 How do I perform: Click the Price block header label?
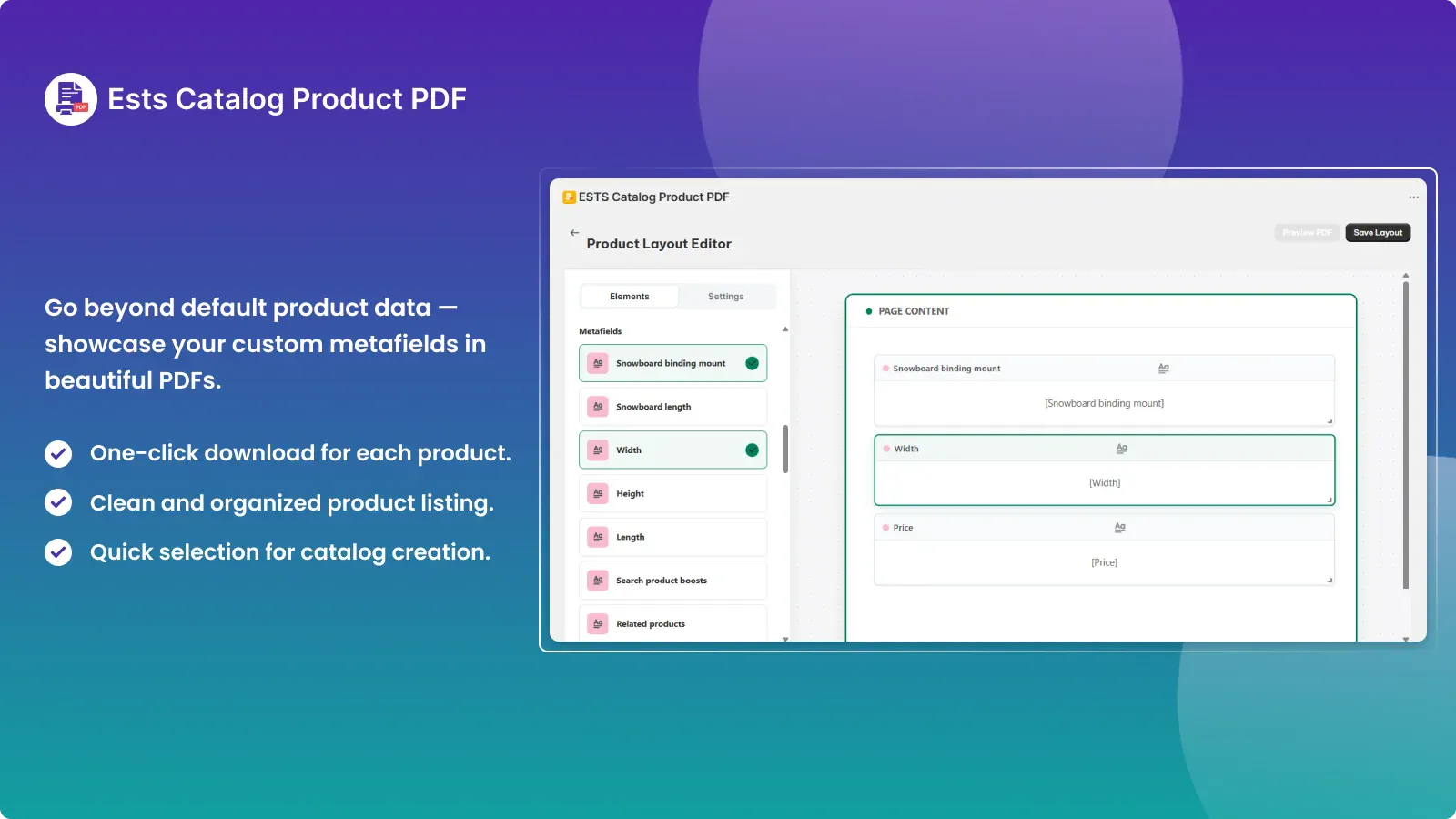click(903, 528)
